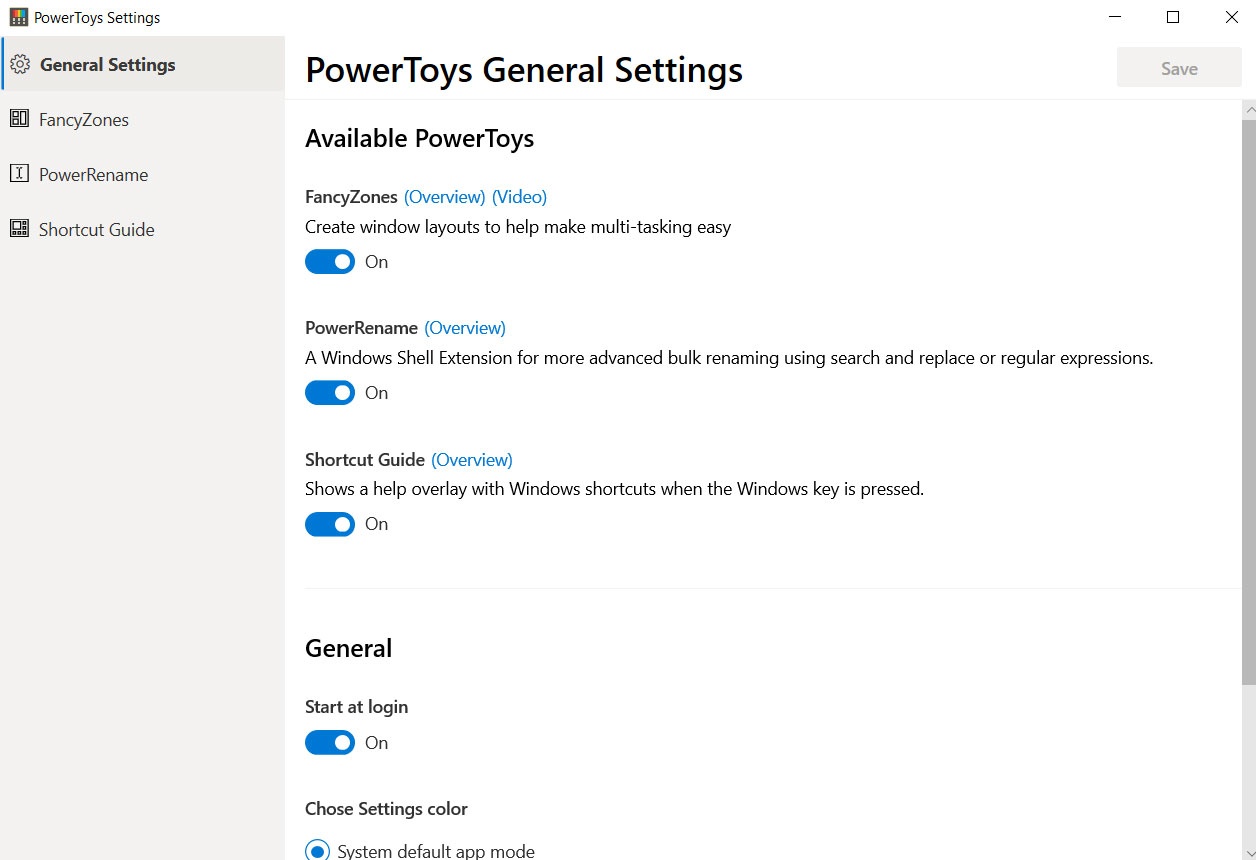Image resolution: width=1256 pixels, height=860 pixels.
Task: Follow the PowerRename Overview link
Action: click(x=465, y=328)
